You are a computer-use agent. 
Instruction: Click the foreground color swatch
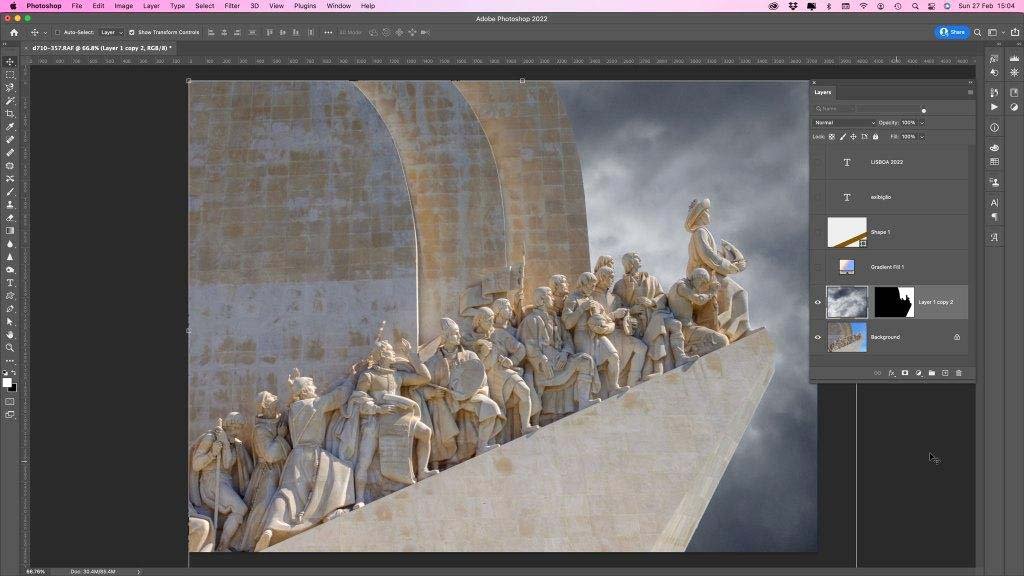7,383
